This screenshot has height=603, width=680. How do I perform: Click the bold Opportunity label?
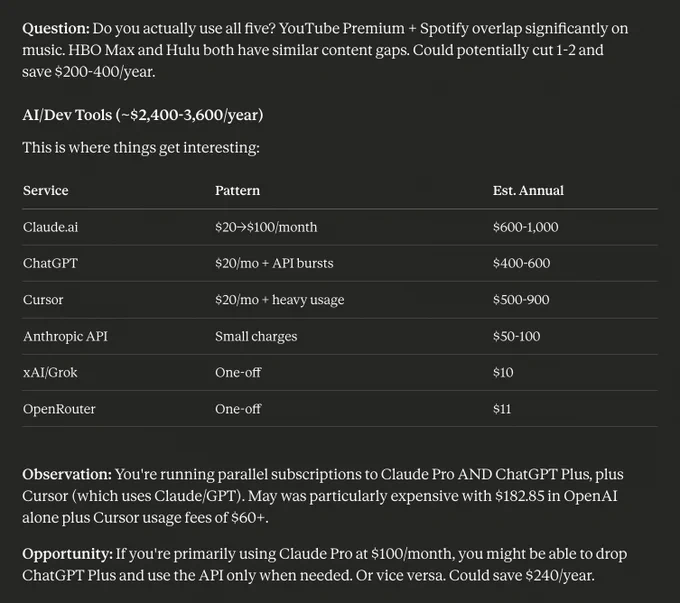coord(68,554)
